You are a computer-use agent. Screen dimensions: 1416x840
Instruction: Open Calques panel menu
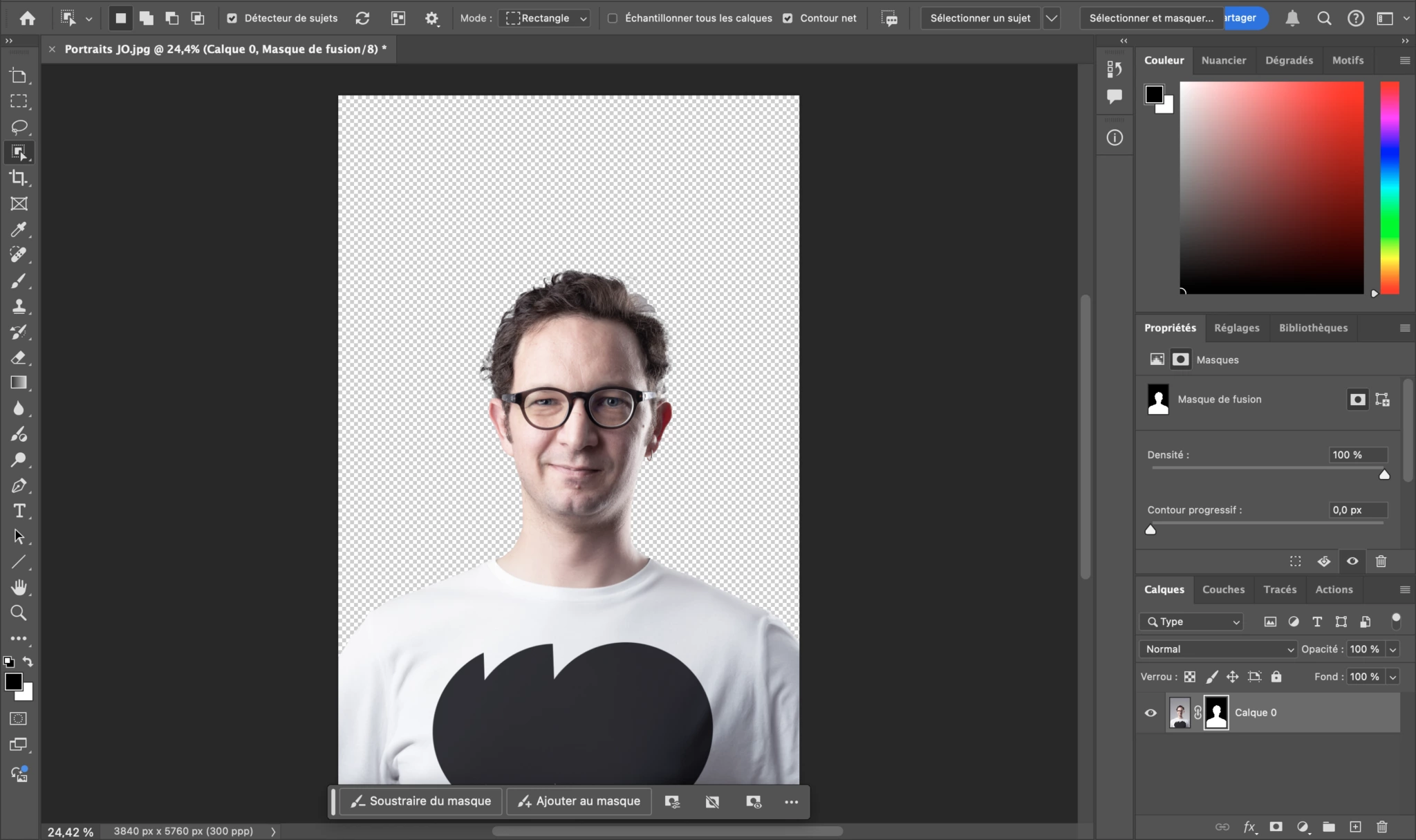1404,590
